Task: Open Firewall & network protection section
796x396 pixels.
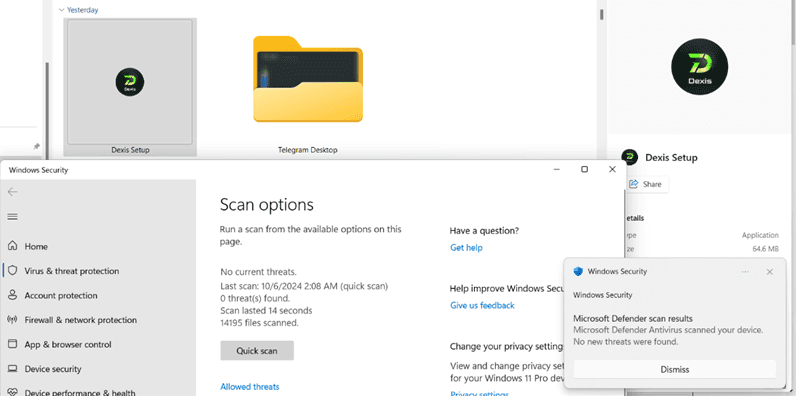Action: point(81,320)
